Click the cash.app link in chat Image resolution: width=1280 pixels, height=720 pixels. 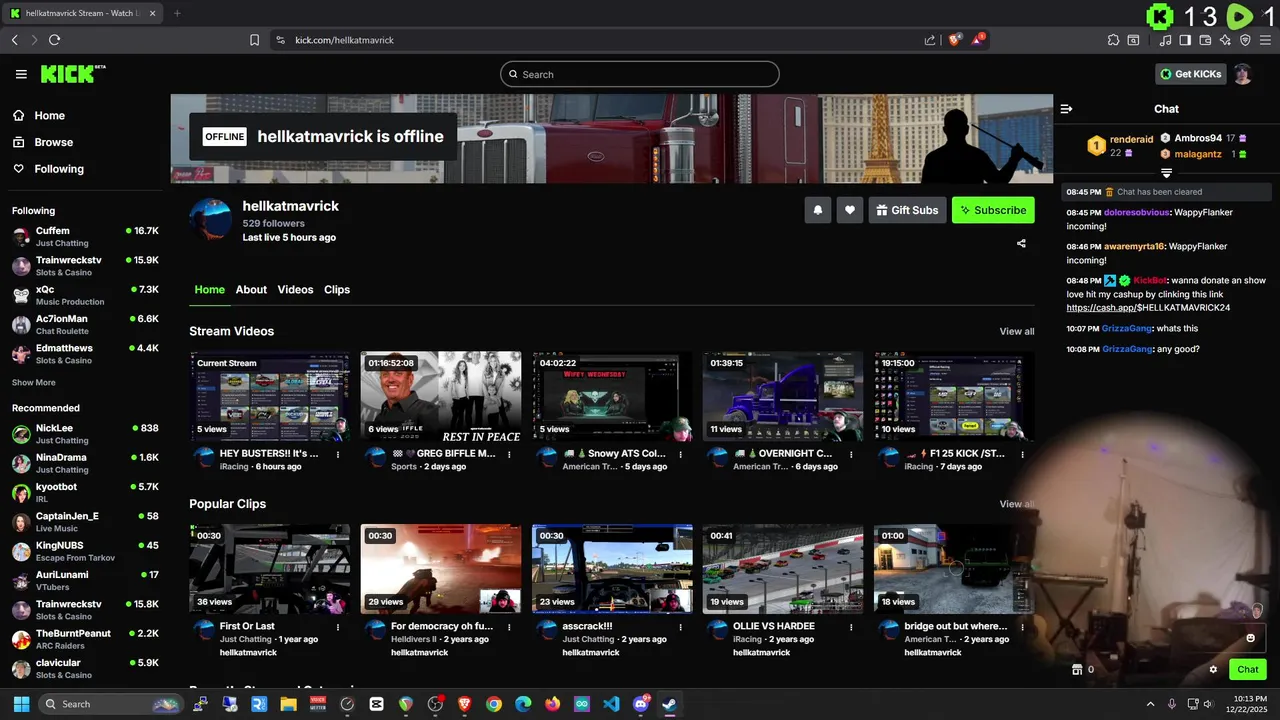click(x=1148, y=308)
